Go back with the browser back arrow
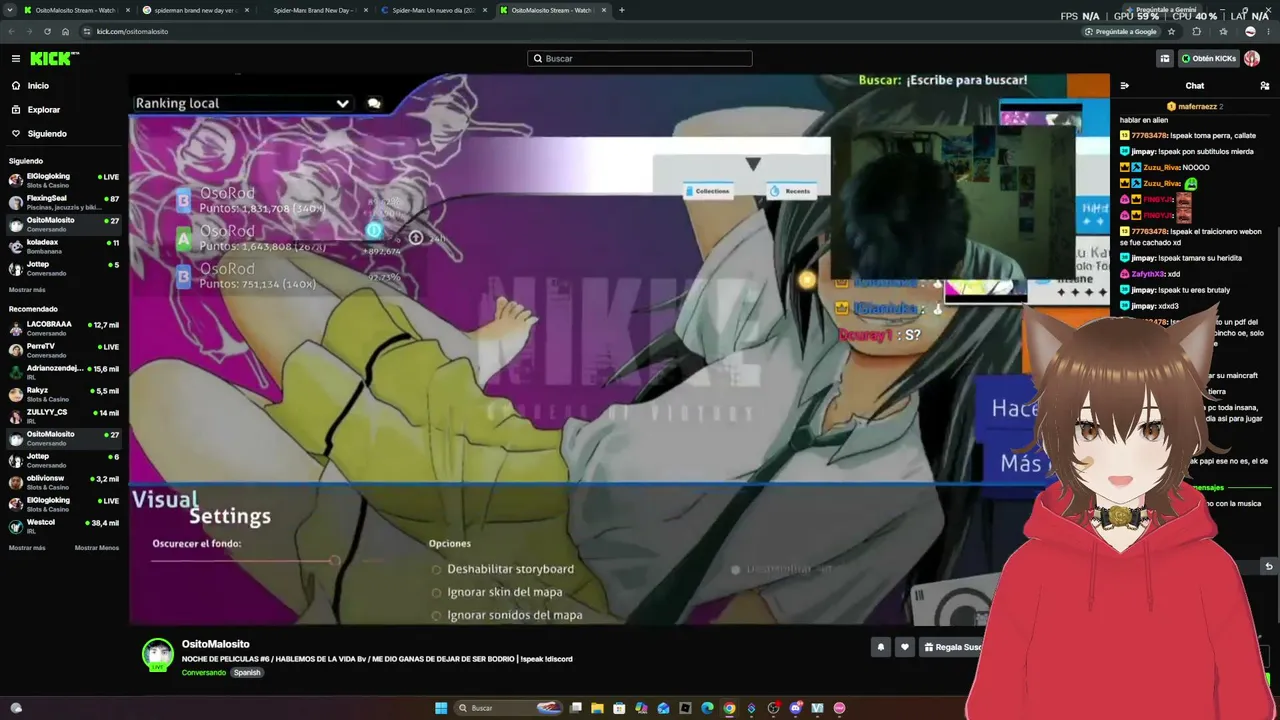Image resolution: width=1280 pixels, height=720 pixels. (12, 31)
